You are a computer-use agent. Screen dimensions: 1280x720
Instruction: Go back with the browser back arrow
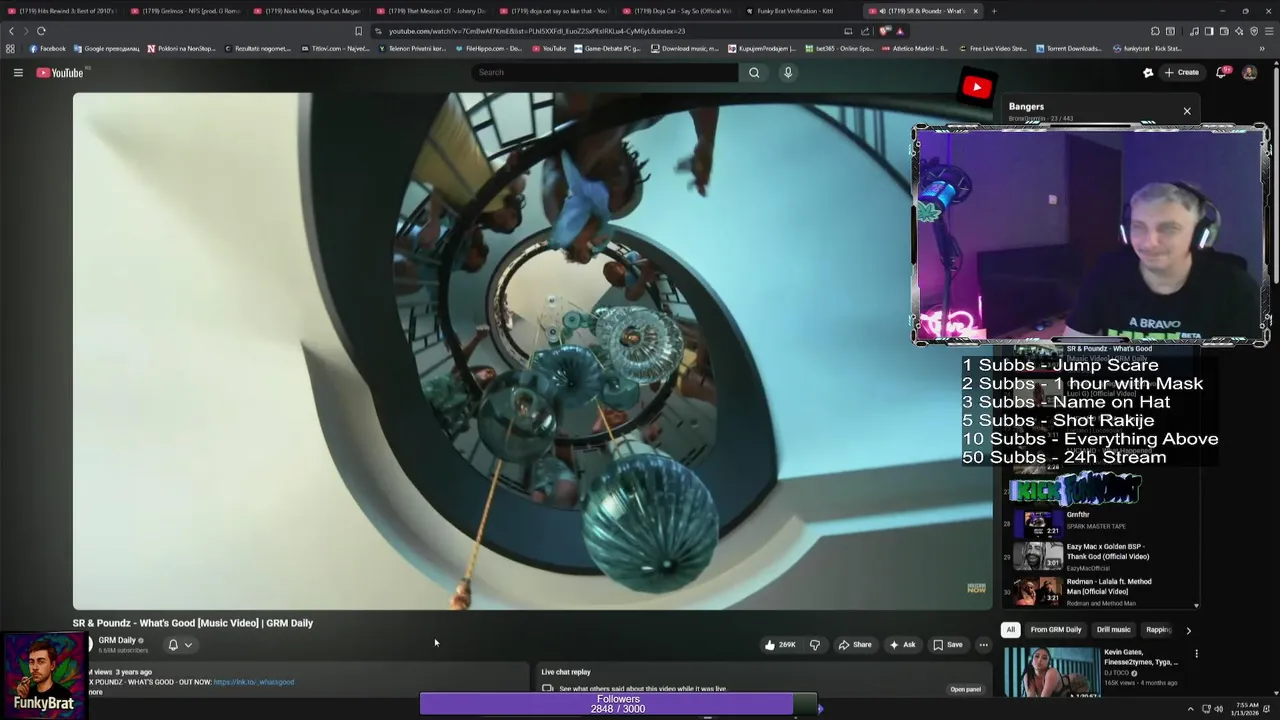point(11,31)
